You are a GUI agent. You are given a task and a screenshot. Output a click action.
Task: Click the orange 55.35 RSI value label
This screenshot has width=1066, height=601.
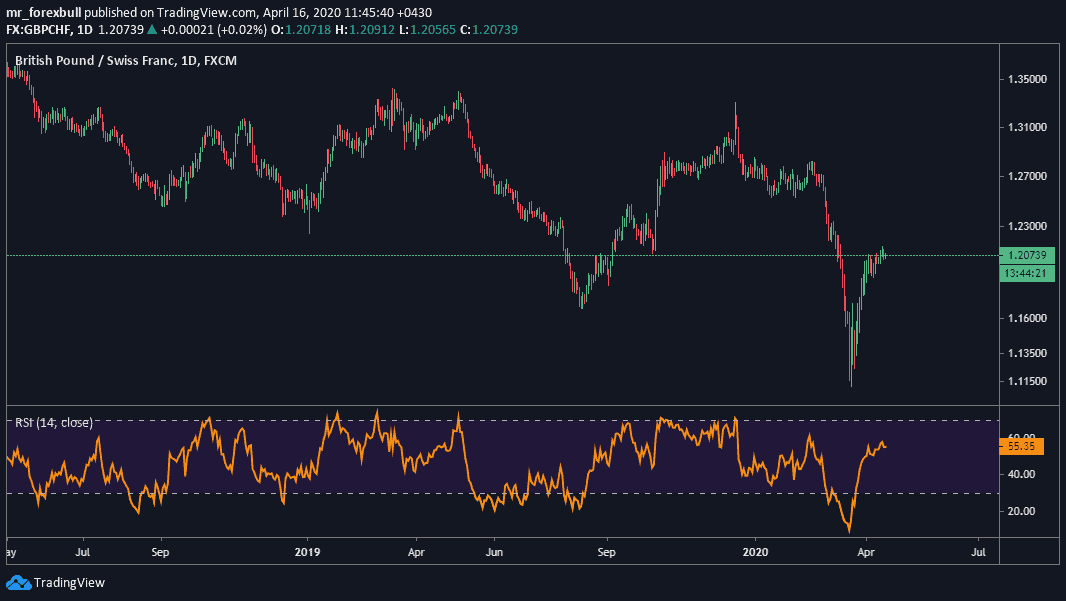[1025, 446]
